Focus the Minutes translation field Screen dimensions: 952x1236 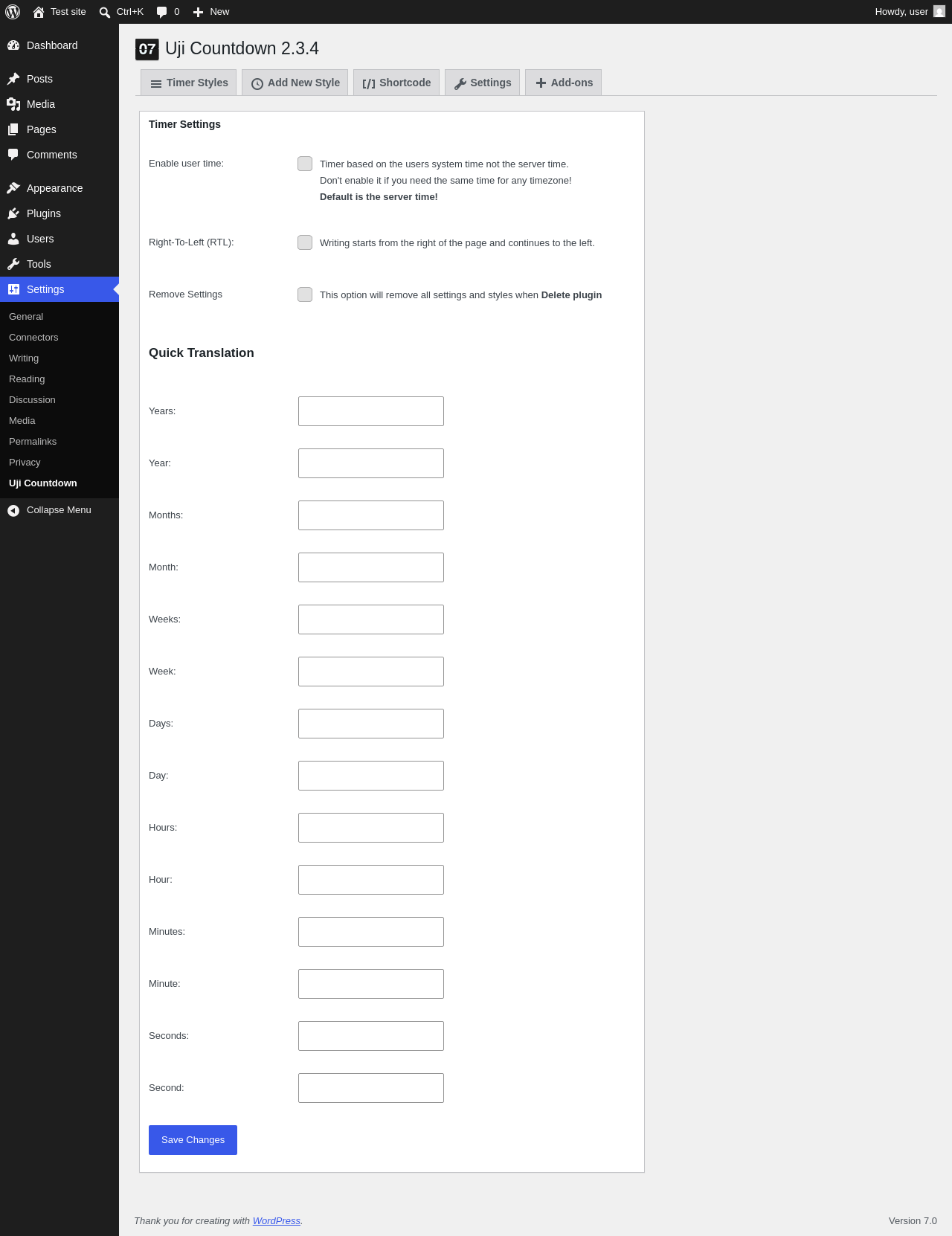coord(371,932)
